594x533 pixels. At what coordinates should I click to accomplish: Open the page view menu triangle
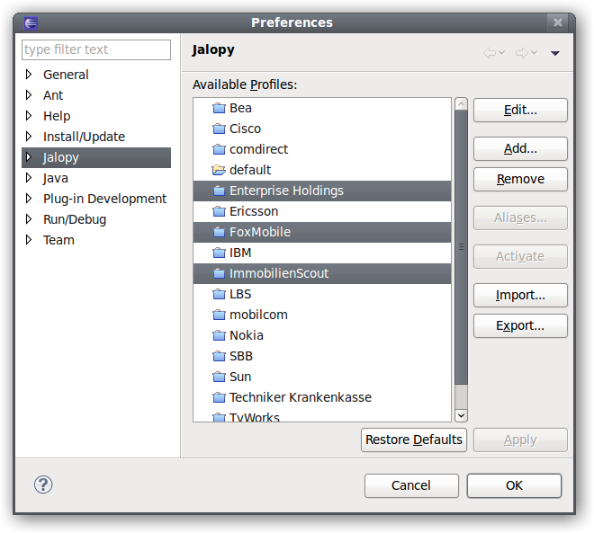[x=555, y=53]
